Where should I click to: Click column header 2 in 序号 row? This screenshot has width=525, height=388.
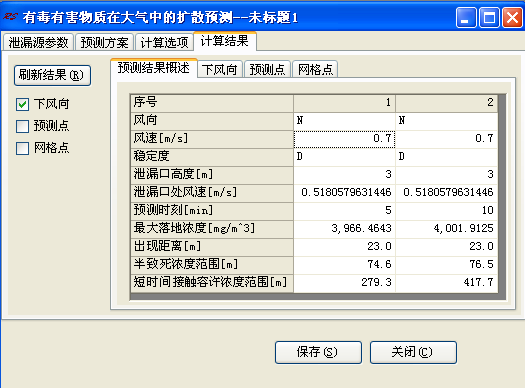coord(447,103)
